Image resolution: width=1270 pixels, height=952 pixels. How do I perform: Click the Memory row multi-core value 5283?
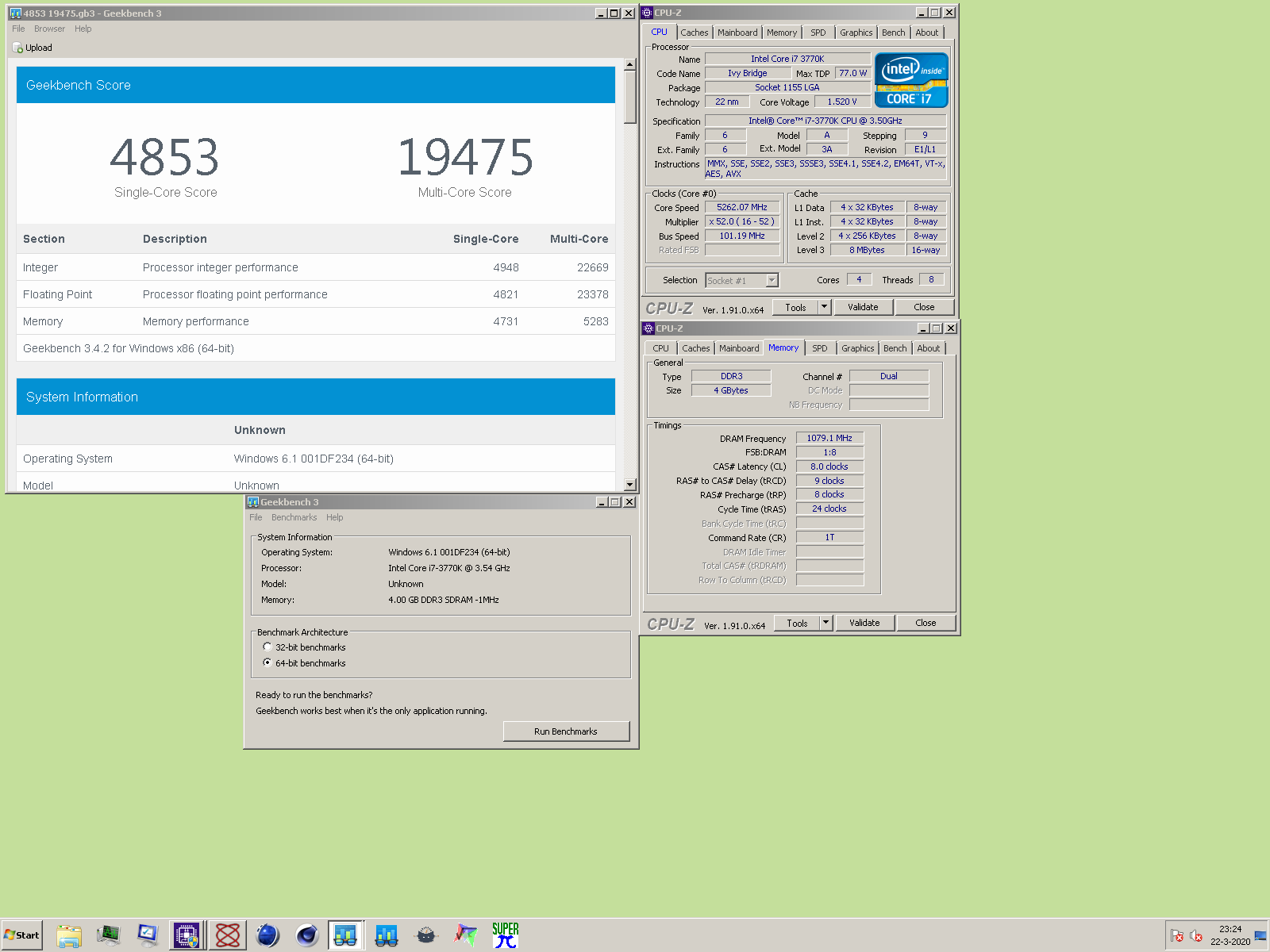[x=596, y=321]
